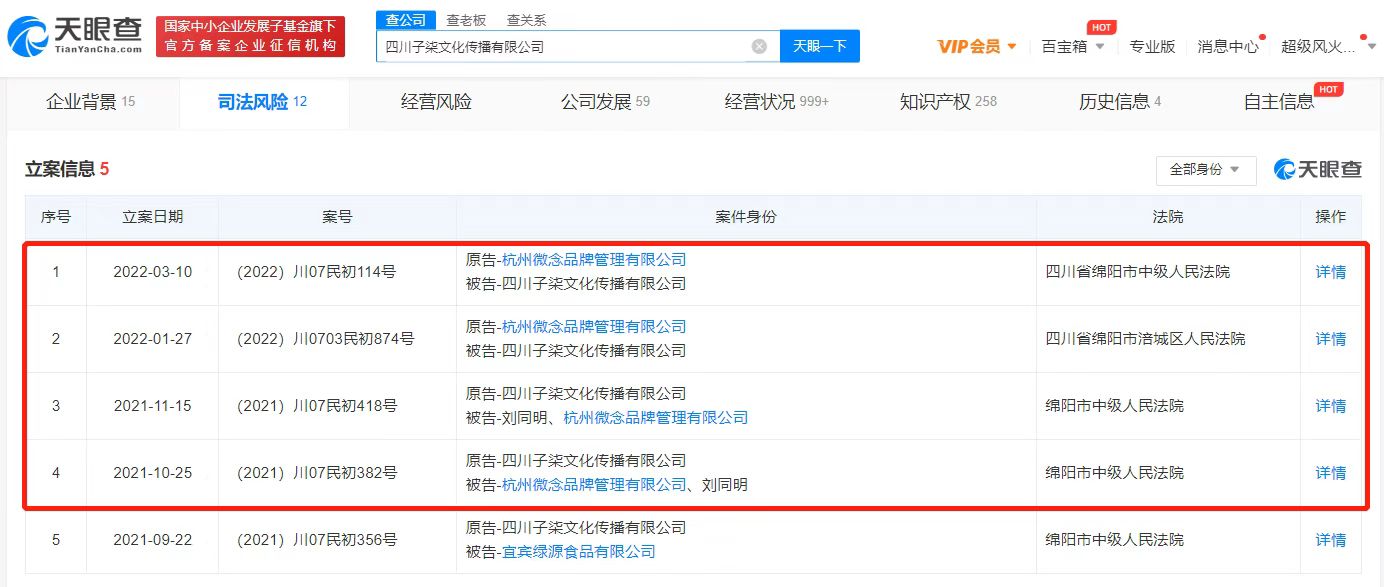Select the 企业背景 tab
The image size is (1384, 587).
[x=91, y=102]
